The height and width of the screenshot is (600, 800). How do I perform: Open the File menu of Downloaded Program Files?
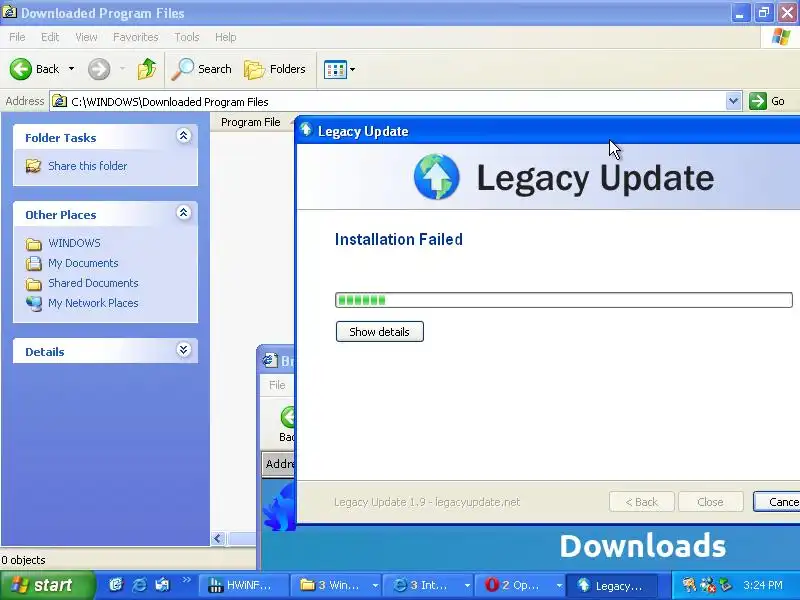[17, 37]
